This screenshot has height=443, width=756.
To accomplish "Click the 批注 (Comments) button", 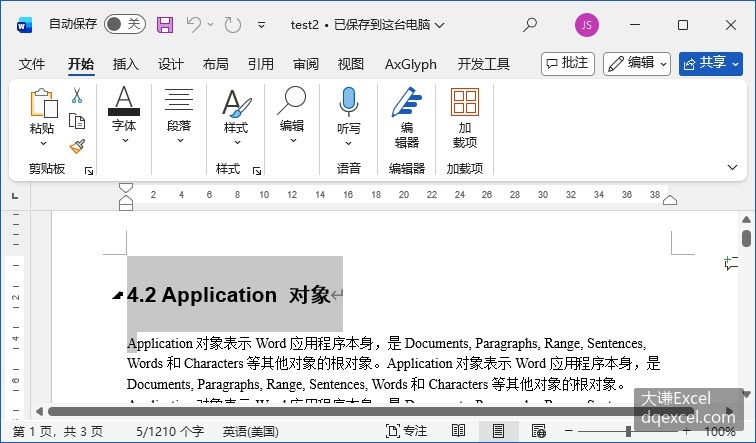I will coord(568,64).
